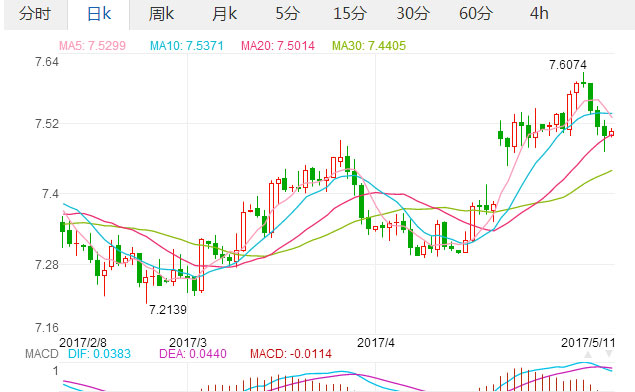Click the MA30 indicator label

(369, 45)
